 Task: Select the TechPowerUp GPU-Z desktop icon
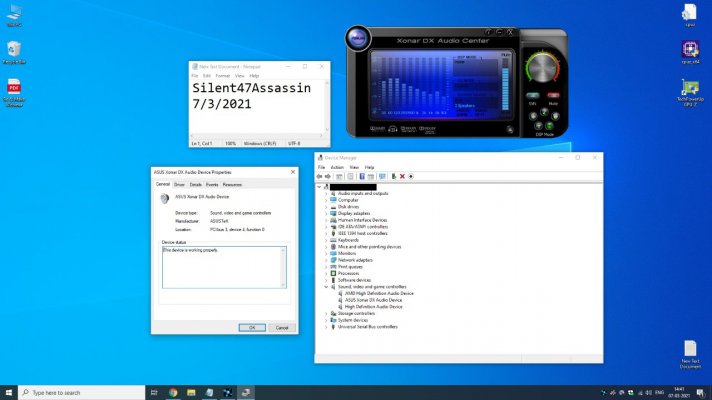pos(690,93)
